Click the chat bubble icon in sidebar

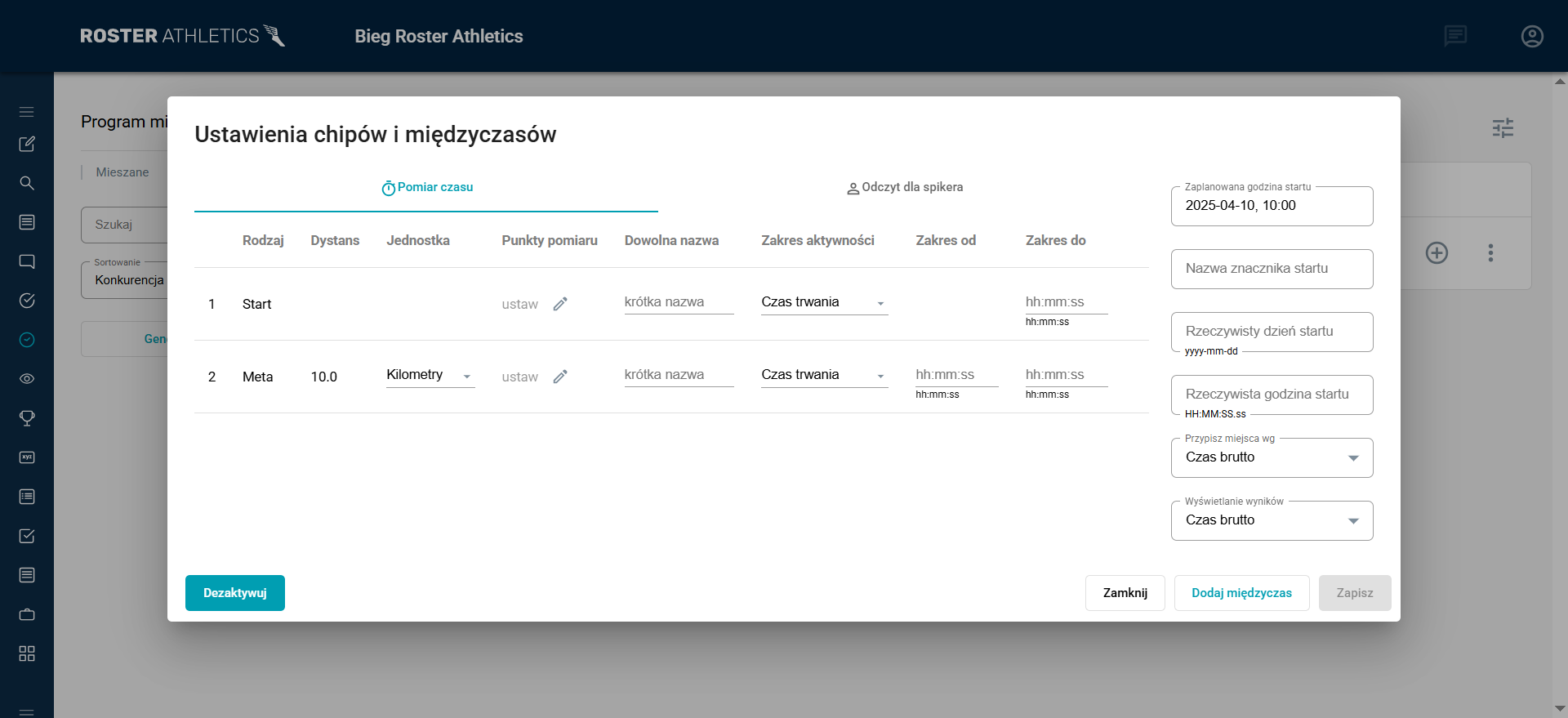27,261
